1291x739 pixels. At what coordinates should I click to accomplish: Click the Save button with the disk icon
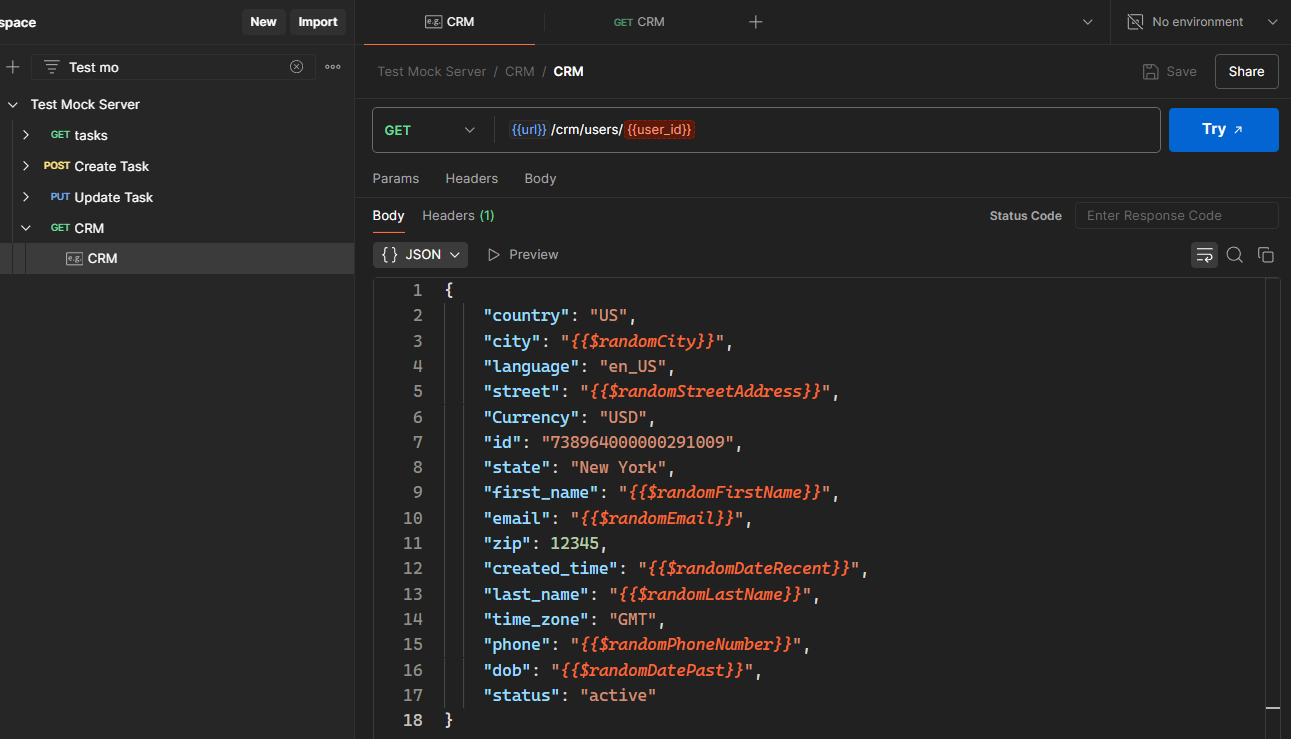[1170, 71]
